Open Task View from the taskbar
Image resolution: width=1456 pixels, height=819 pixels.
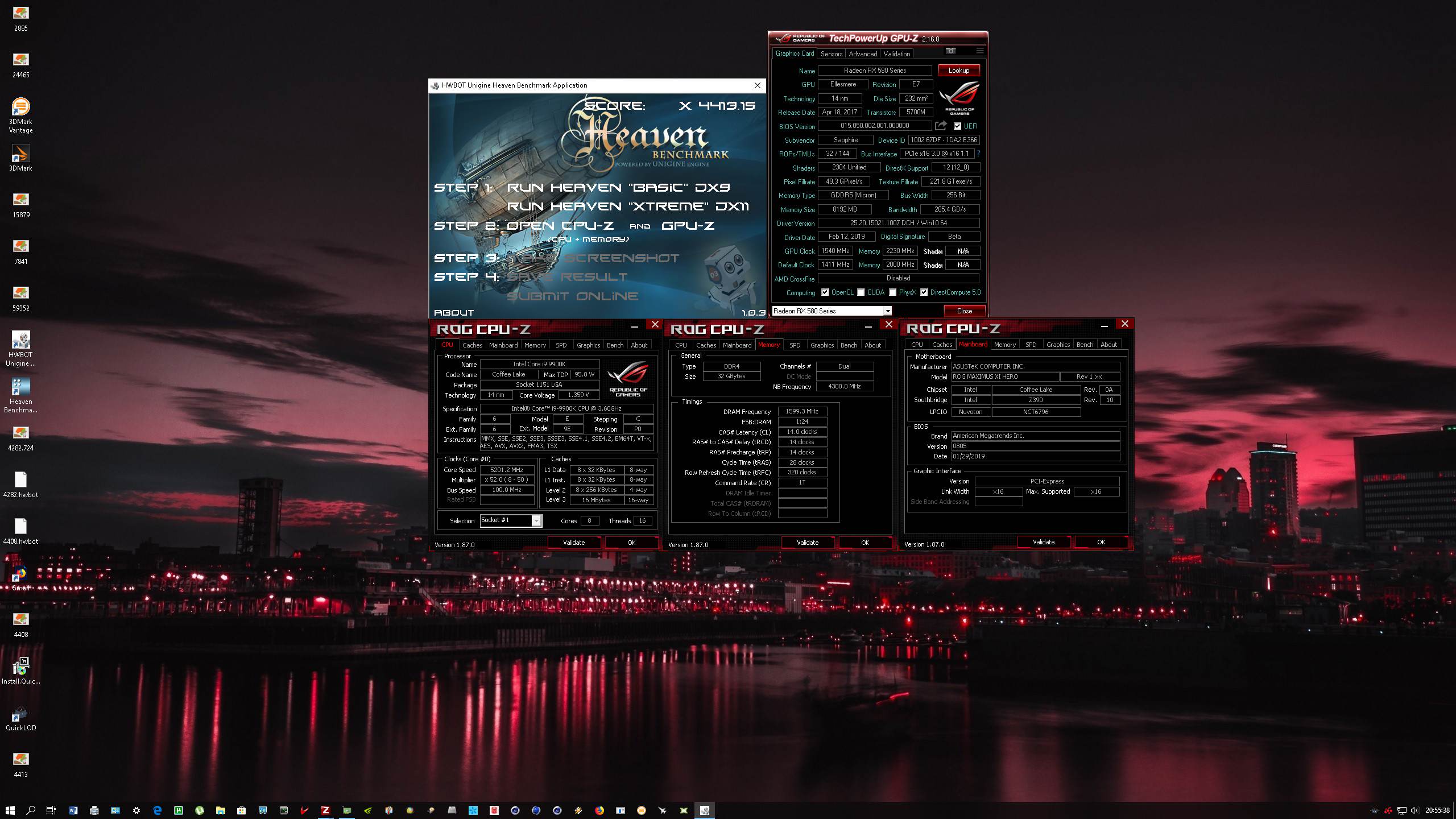pyautogui.click(x=51, y=810)
